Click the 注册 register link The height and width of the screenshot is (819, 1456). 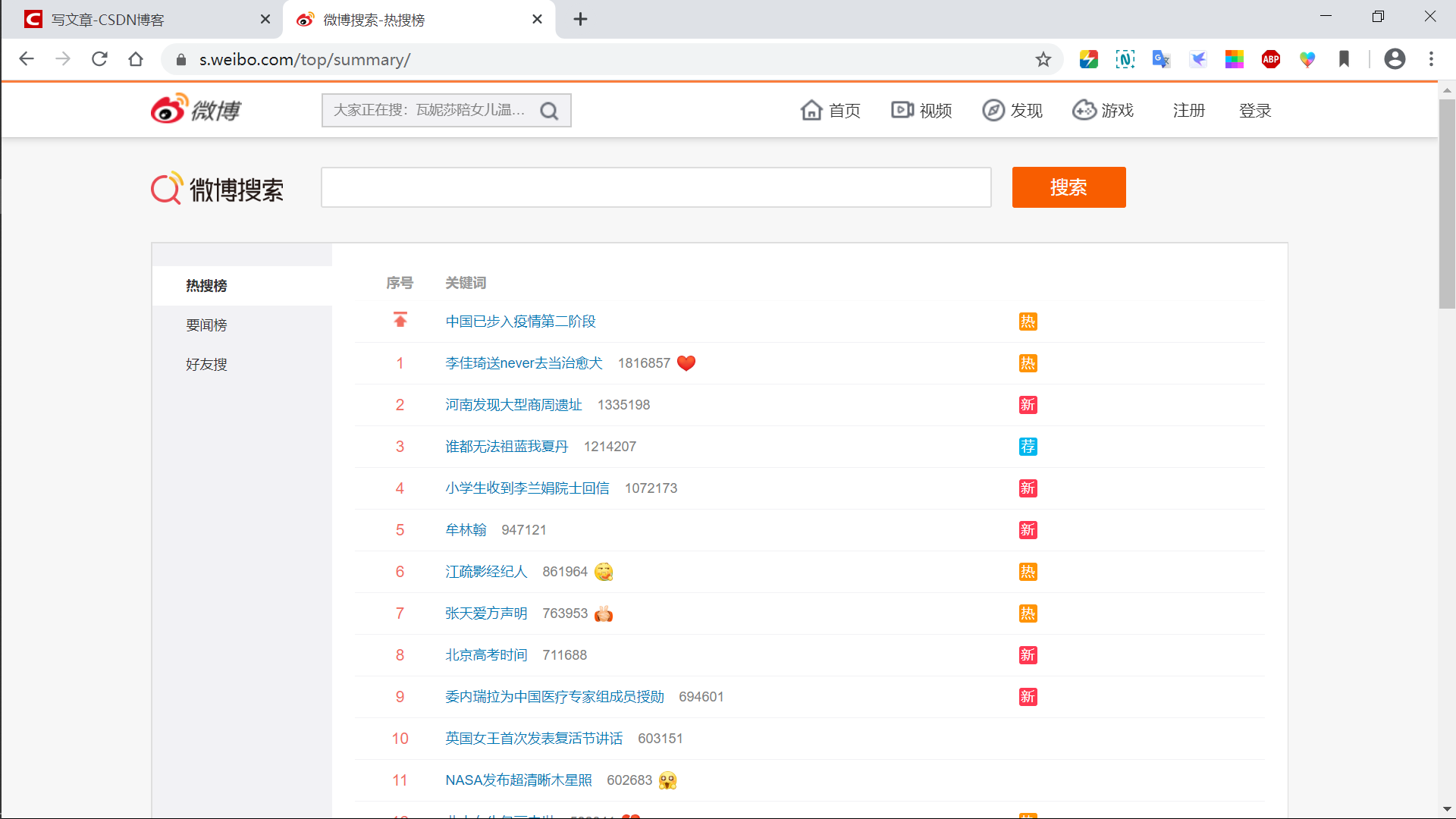(x=1188, y=111)
